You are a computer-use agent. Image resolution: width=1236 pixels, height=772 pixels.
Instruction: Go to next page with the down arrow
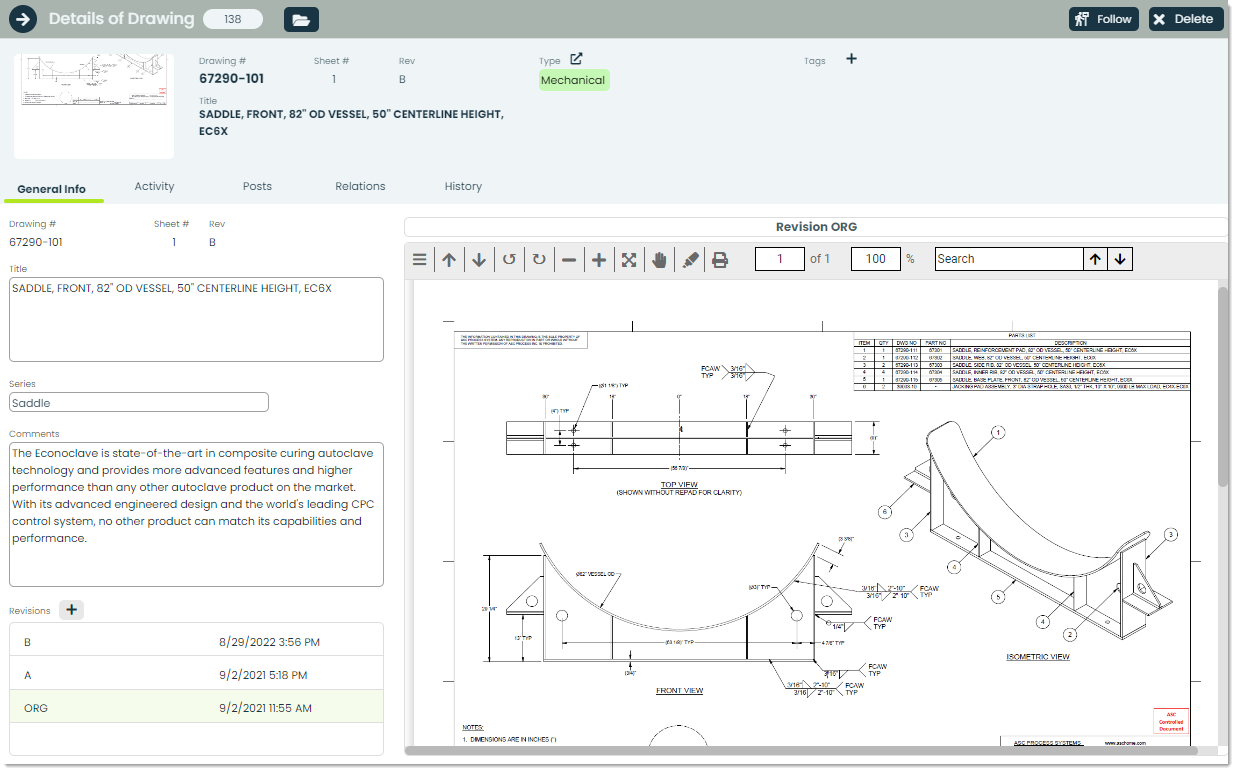coord(479,258)
